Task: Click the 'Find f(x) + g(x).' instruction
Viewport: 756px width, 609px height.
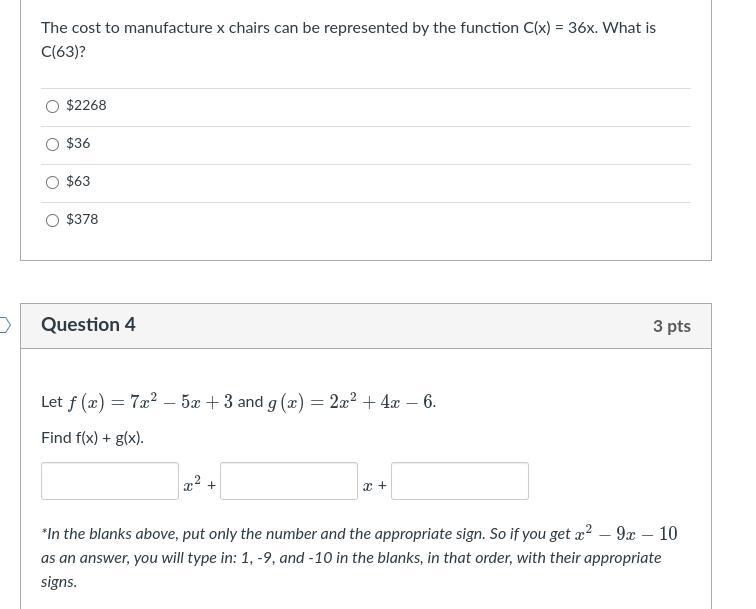Action: coord(92,438)
